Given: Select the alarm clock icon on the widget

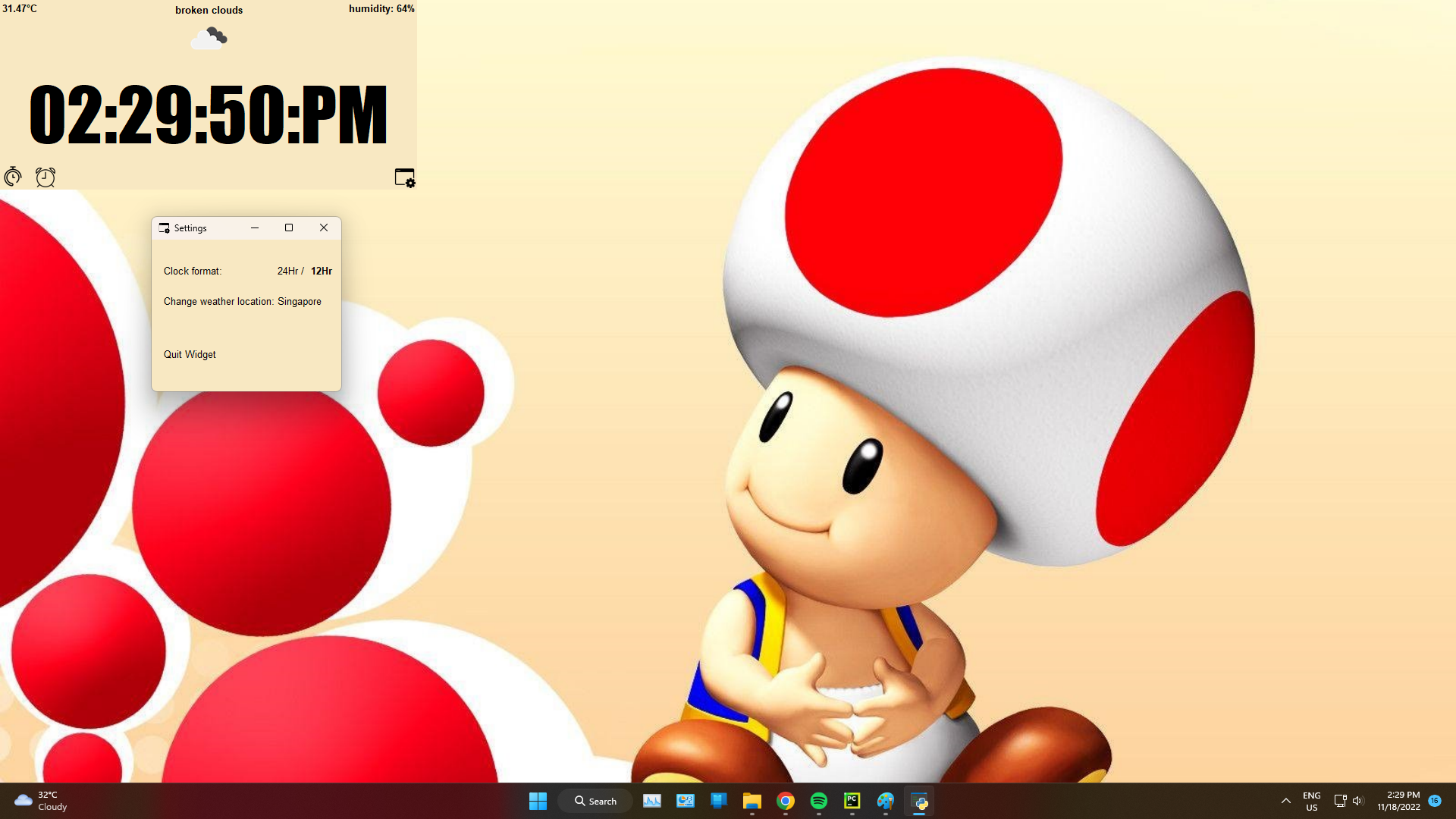Looking at the screenshot, I should [45, 177].
